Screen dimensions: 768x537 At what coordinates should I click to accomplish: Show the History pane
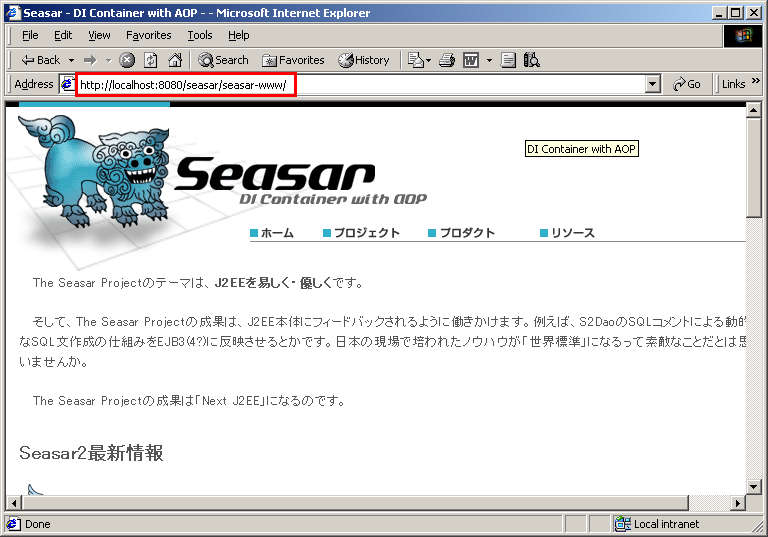coord(364,60)
